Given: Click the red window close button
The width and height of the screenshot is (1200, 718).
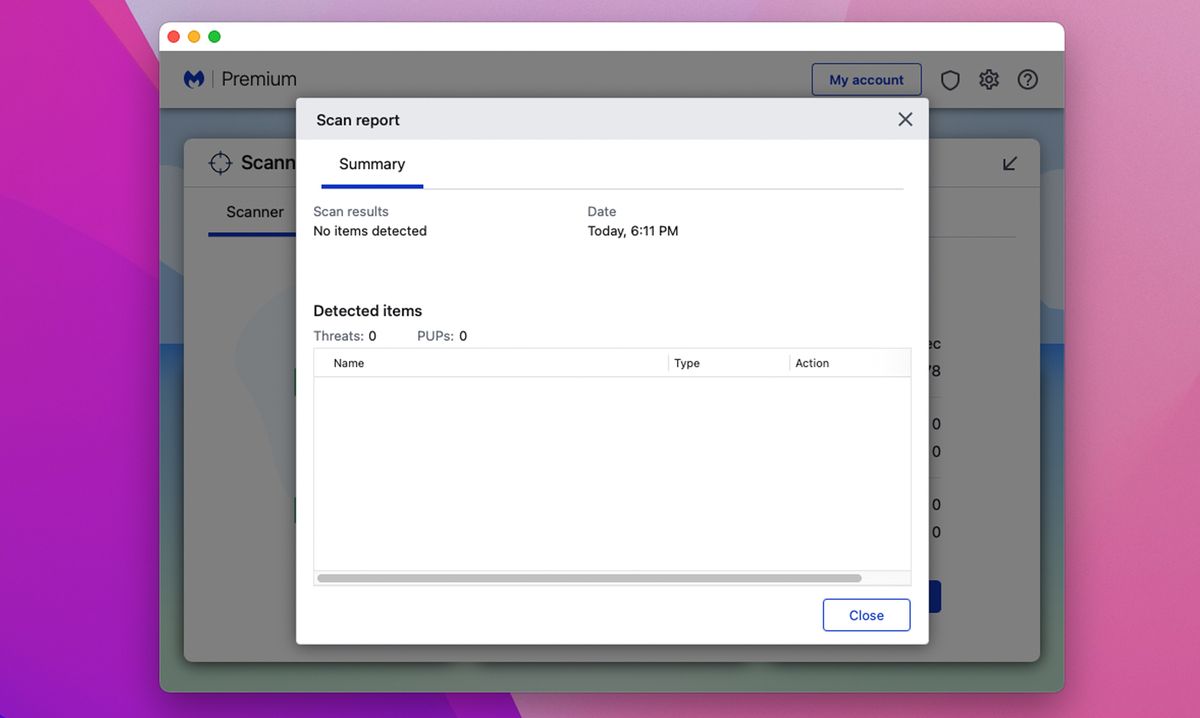Looking at the screenshot, I should pyautogui.click(x=173, y=37).
